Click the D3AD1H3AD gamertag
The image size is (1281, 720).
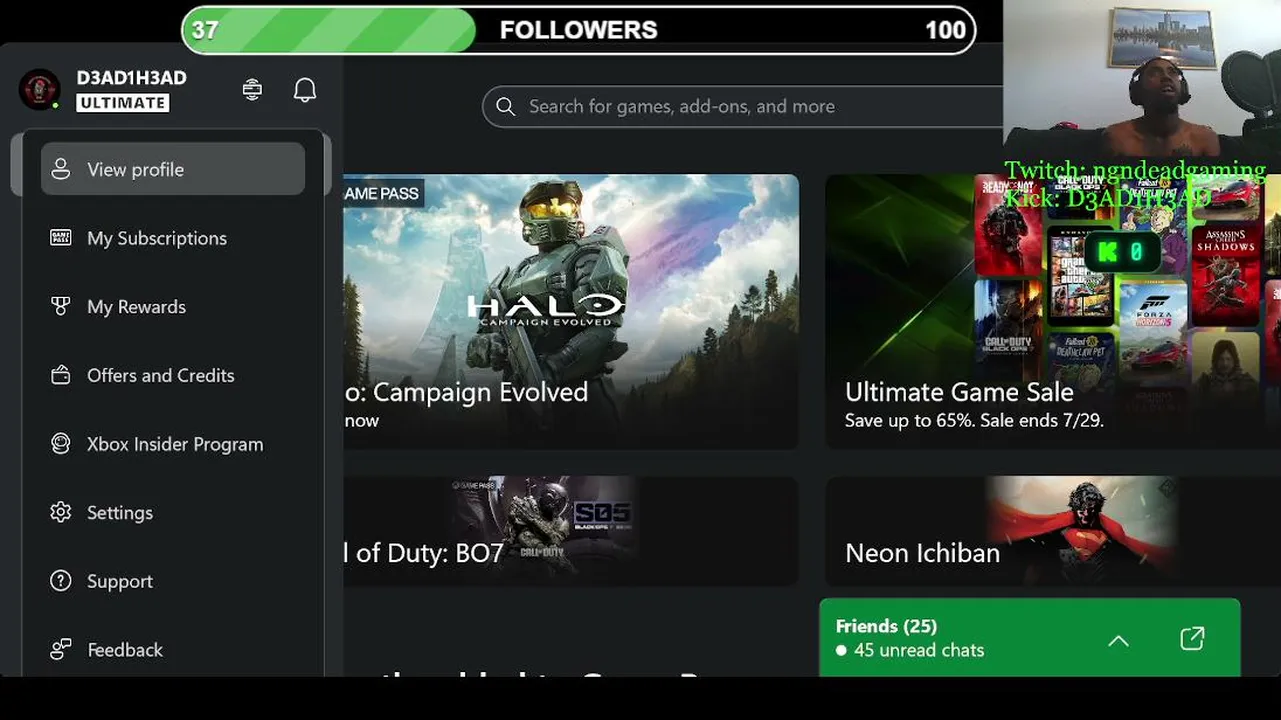coord(131,78)
